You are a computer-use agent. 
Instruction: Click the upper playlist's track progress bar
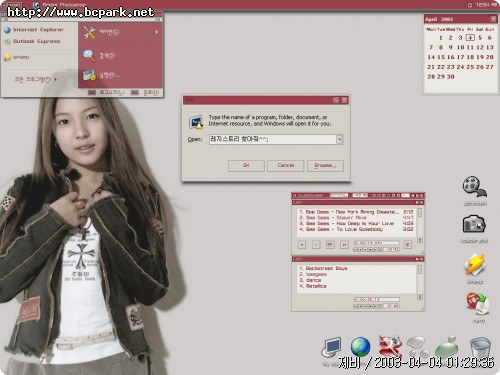pyautogui.click(x=377, y=243)
